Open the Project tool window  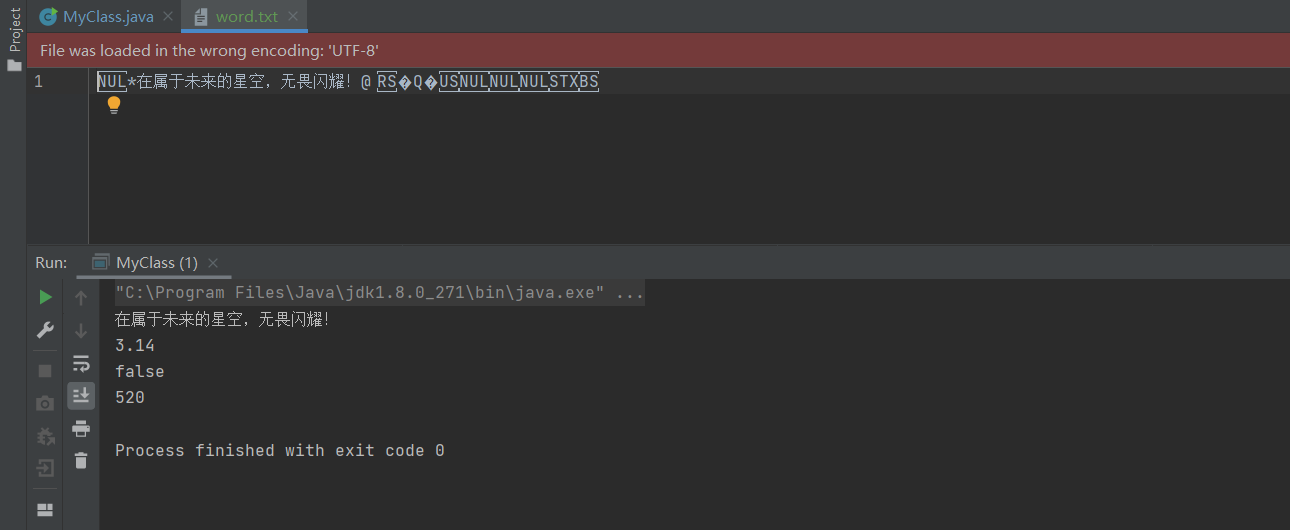click(x=14, y=40)
